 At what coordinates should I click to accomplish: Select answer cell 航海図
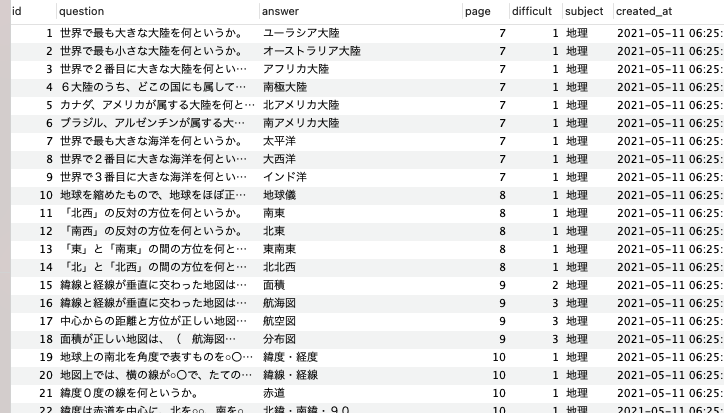(279, 304)
